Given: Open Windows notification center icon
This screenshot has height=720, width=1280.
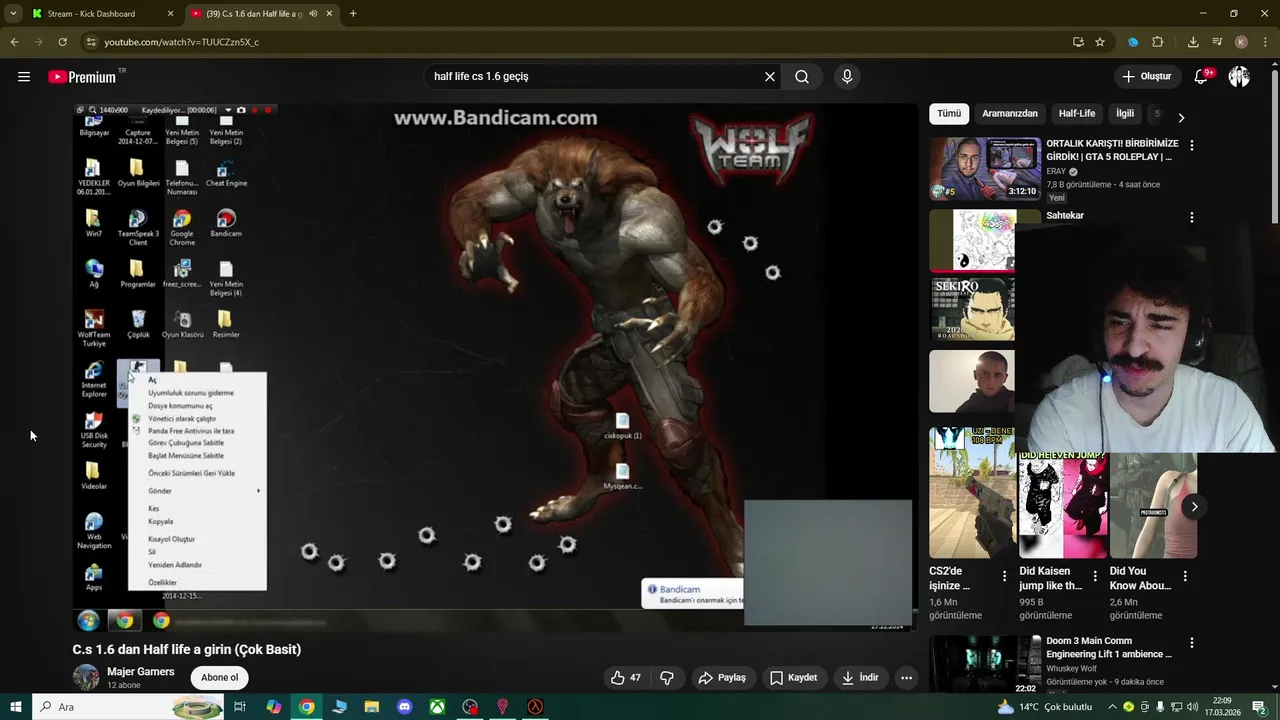Looking at the screenshot, I should [x=1261, y=707].
